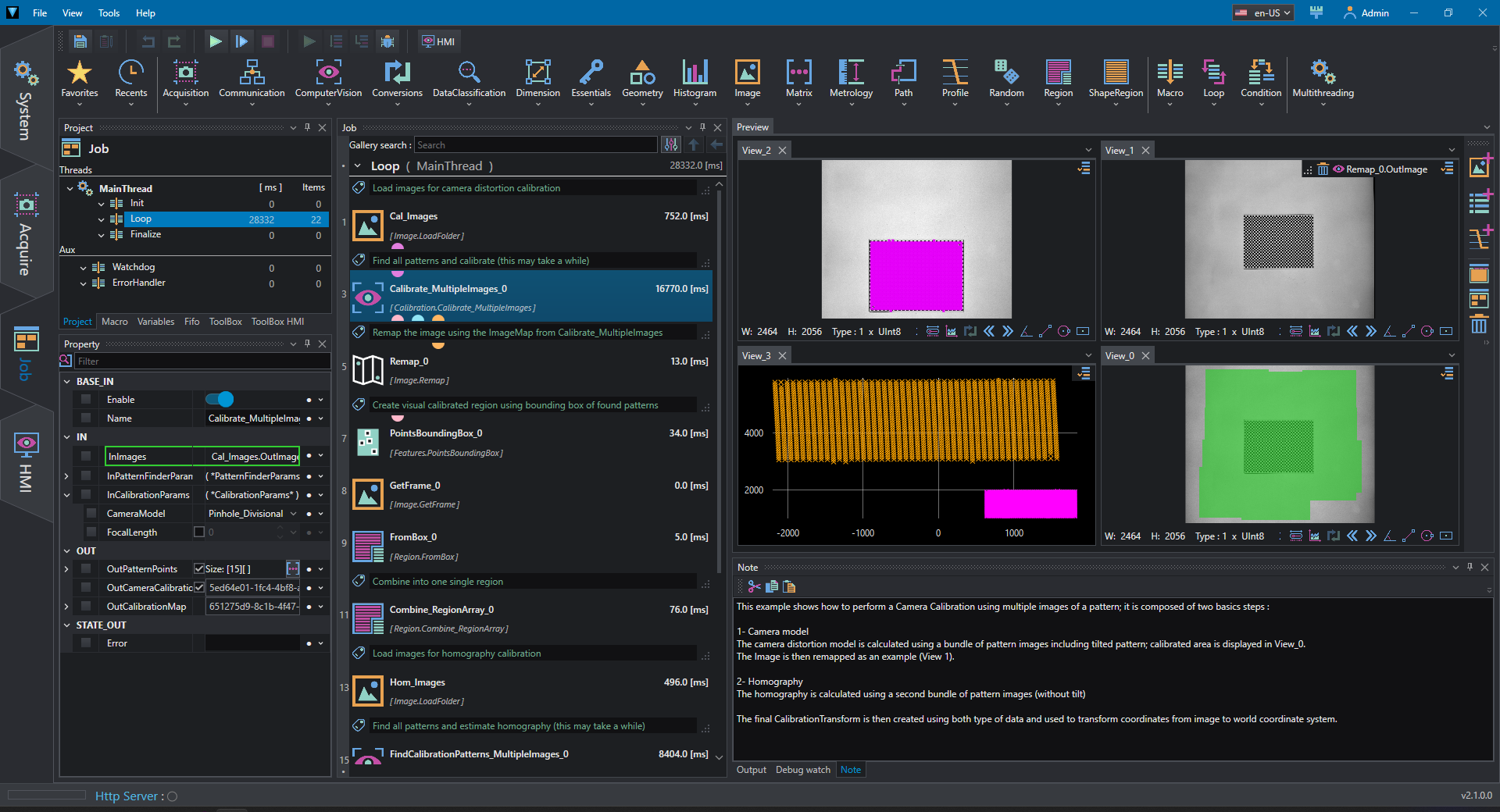Click the Gallery search input field
The width and height of the screenshot is (1500, 812).
click(x=536, y=145)
